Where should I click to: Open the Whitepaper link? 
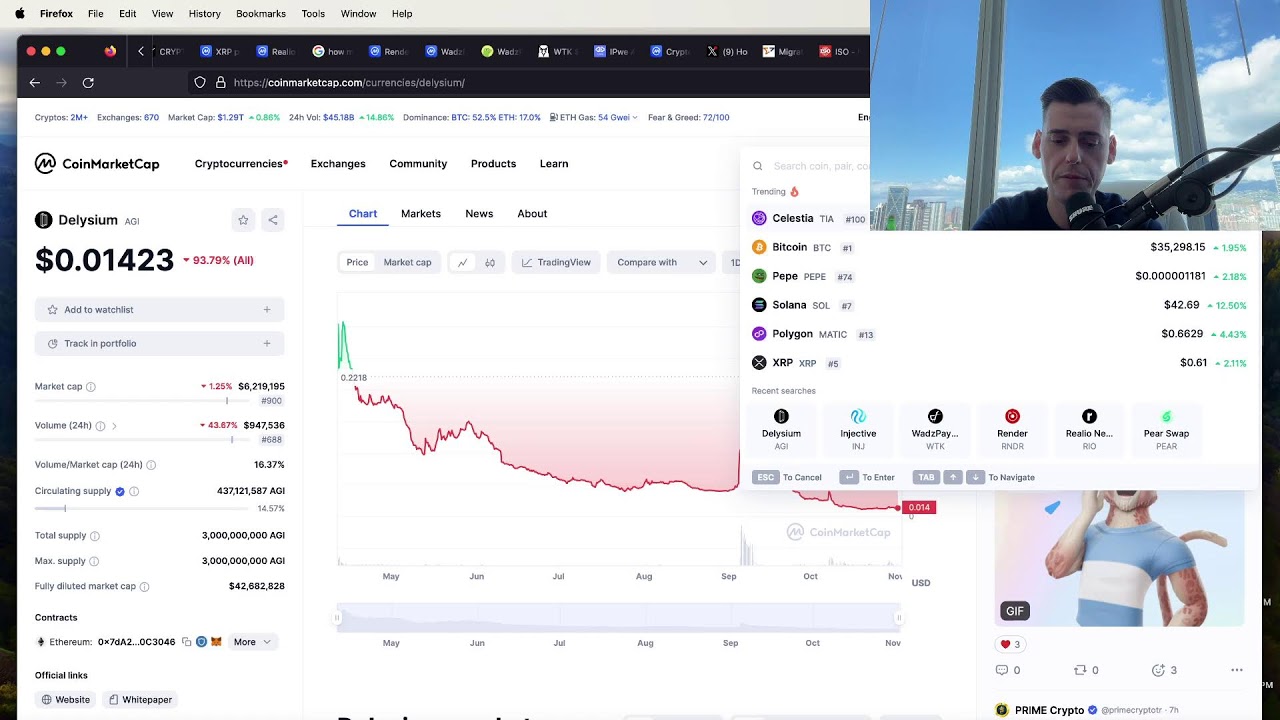pos(140,700)
